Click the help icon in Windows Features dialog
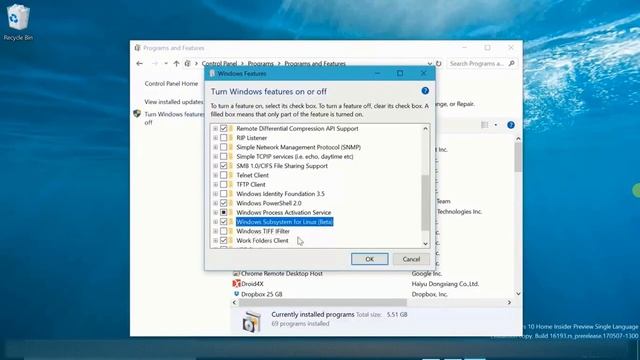This screenshot has height=360, width=640. point(425,91)
